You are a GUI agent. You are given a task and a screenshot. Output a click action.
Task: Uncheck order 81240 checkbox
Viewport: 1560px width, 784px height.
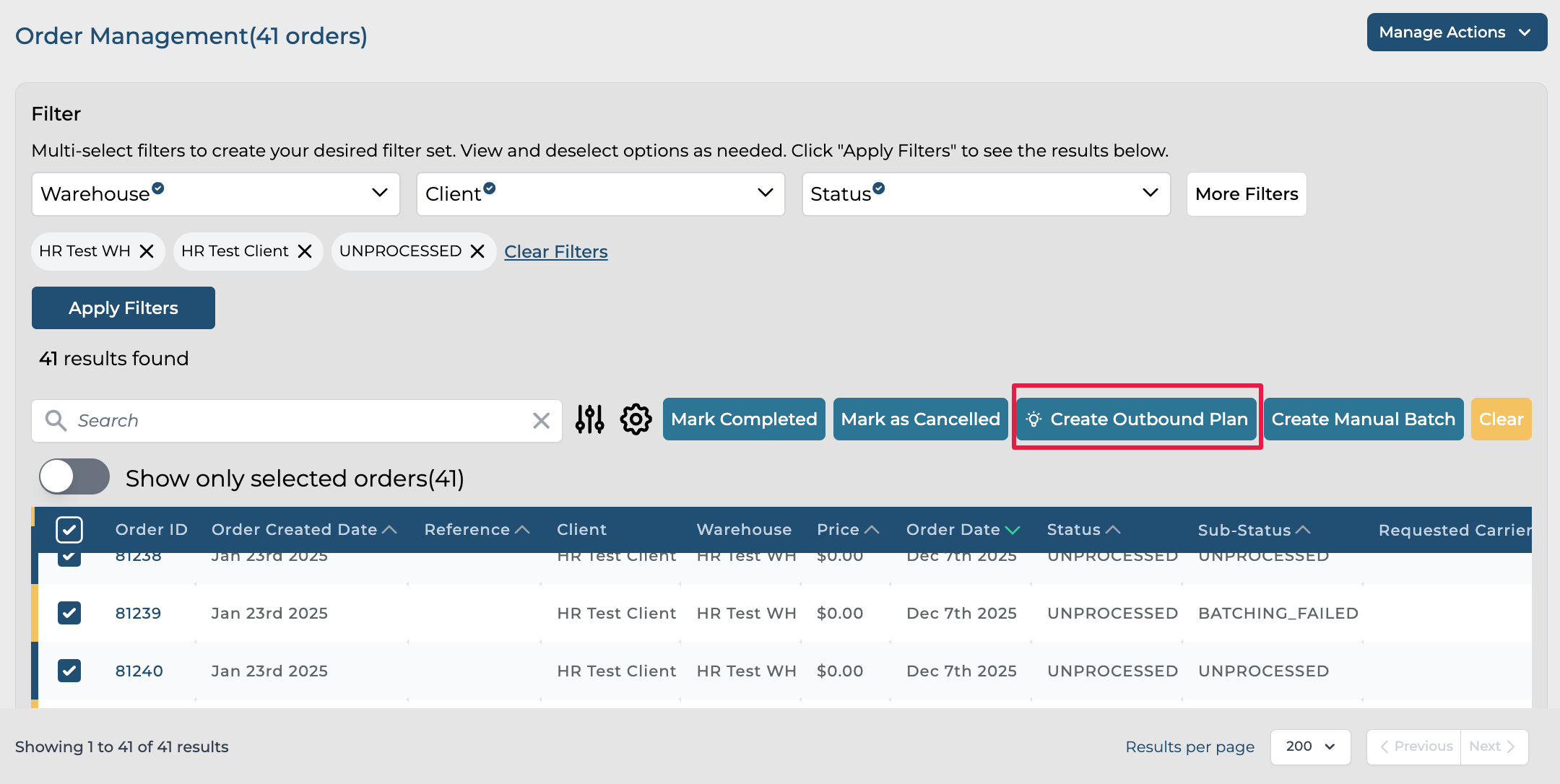pos(69,671)
